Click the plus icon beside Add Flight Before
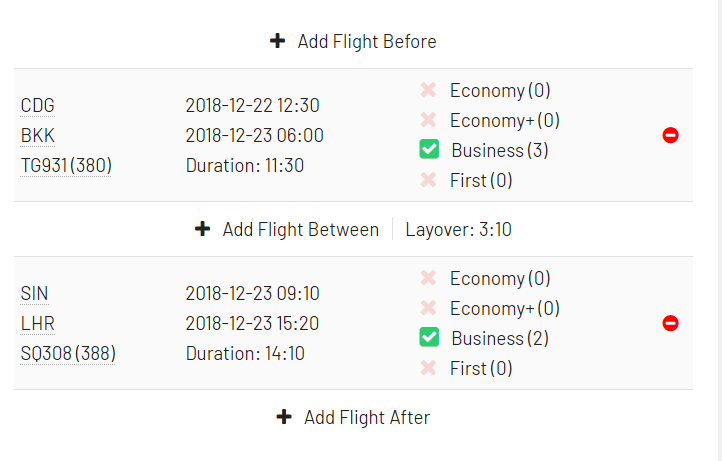722x461 pixels. (x=277, y=41)
